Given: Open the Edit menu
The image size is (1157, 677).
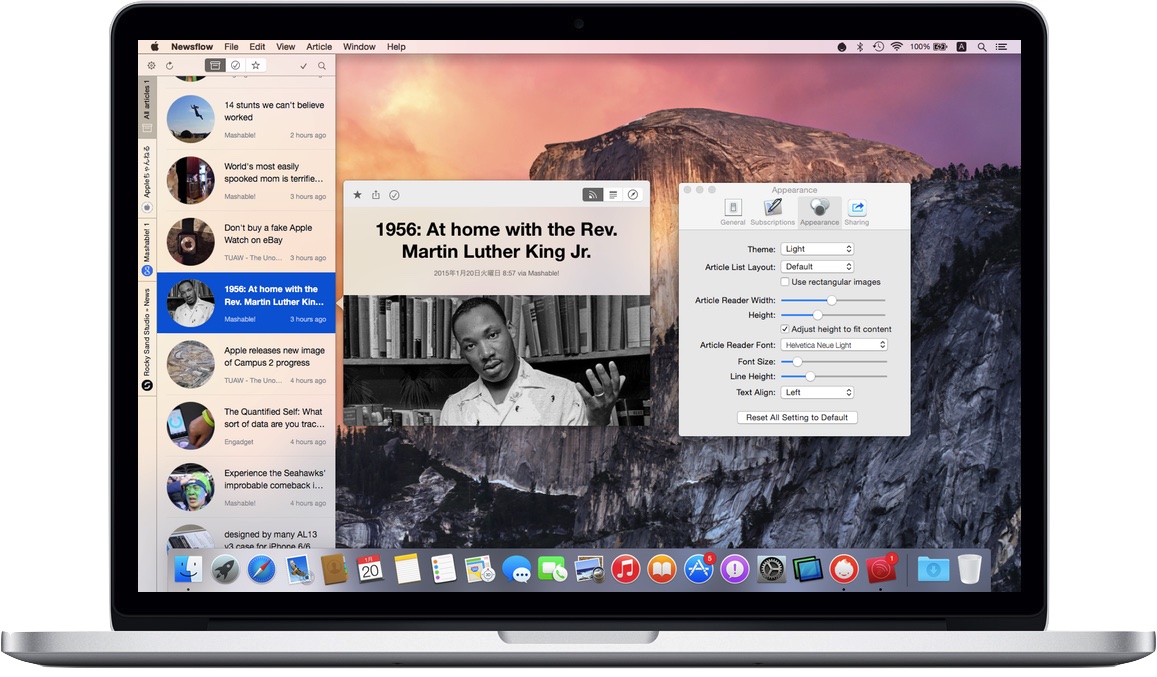Looking at the screenshot, I should [x=257, y=47].
